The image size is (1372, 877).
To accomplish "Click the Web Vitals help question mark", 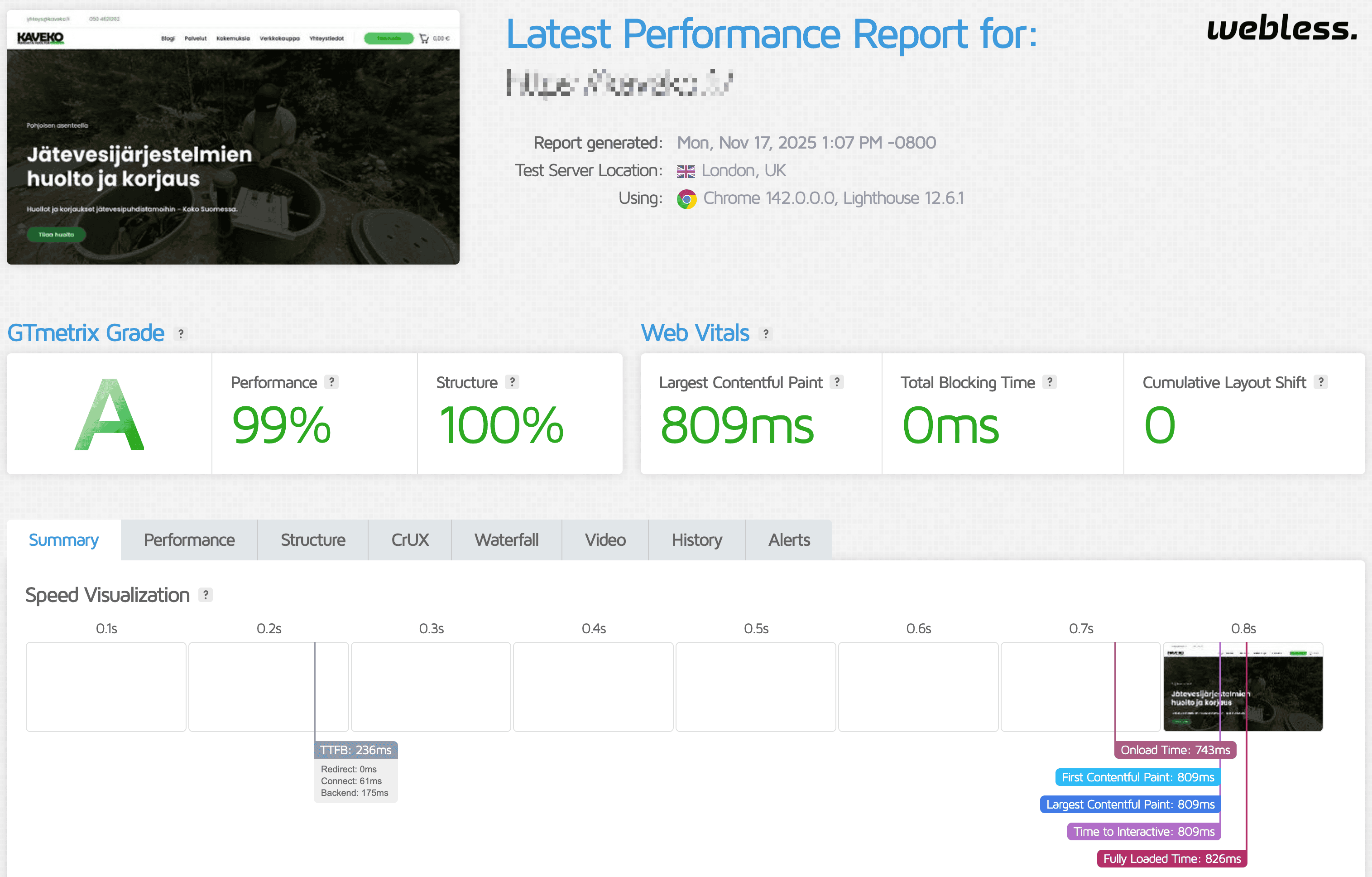I will 766,334.
